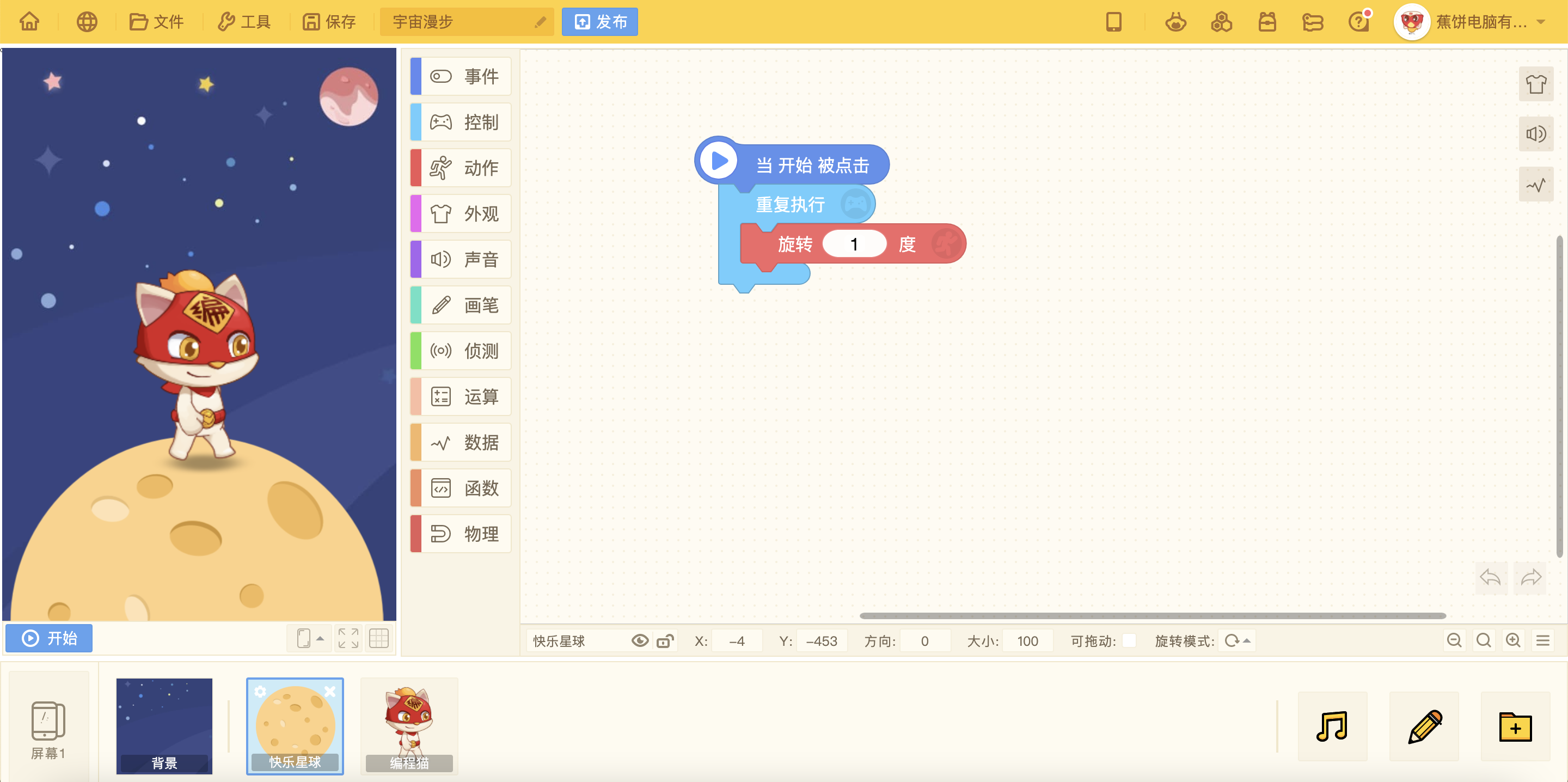Open the sound speaker panel icon

(x=1536, y=134)
